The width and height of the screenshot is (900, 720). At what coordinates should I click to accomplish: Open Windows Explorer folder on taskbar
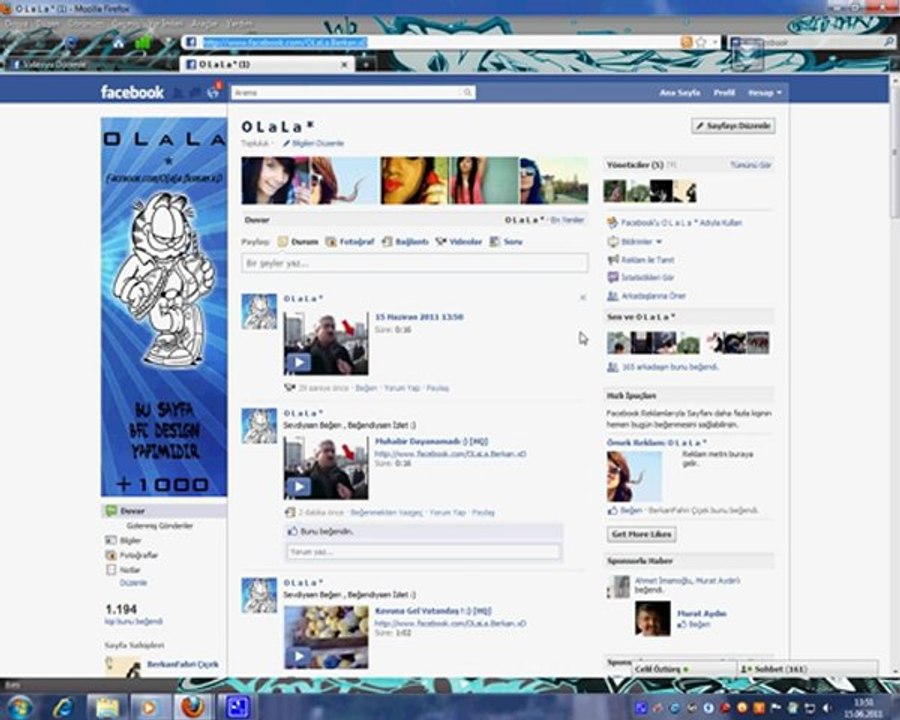[x=107, y=707]
